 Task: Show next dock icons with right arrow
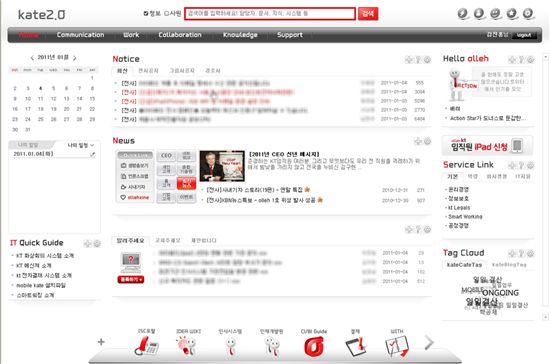coord(429,342)
